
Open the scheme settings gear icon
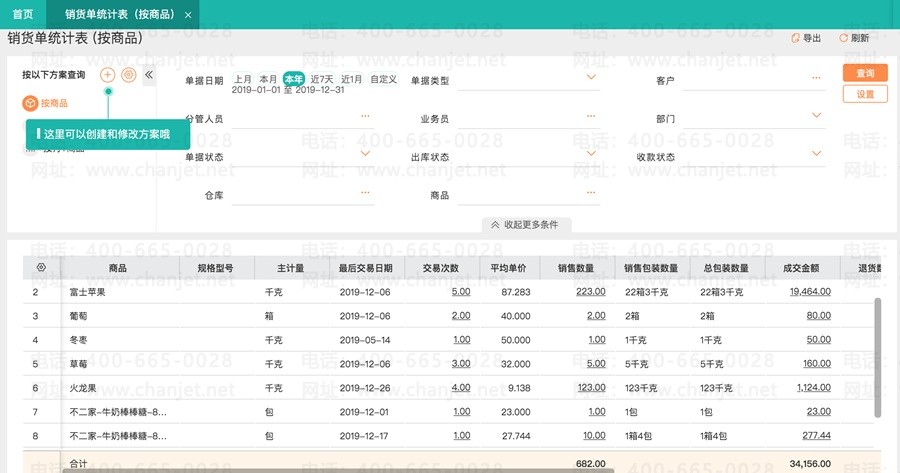(x=128, y=75)
